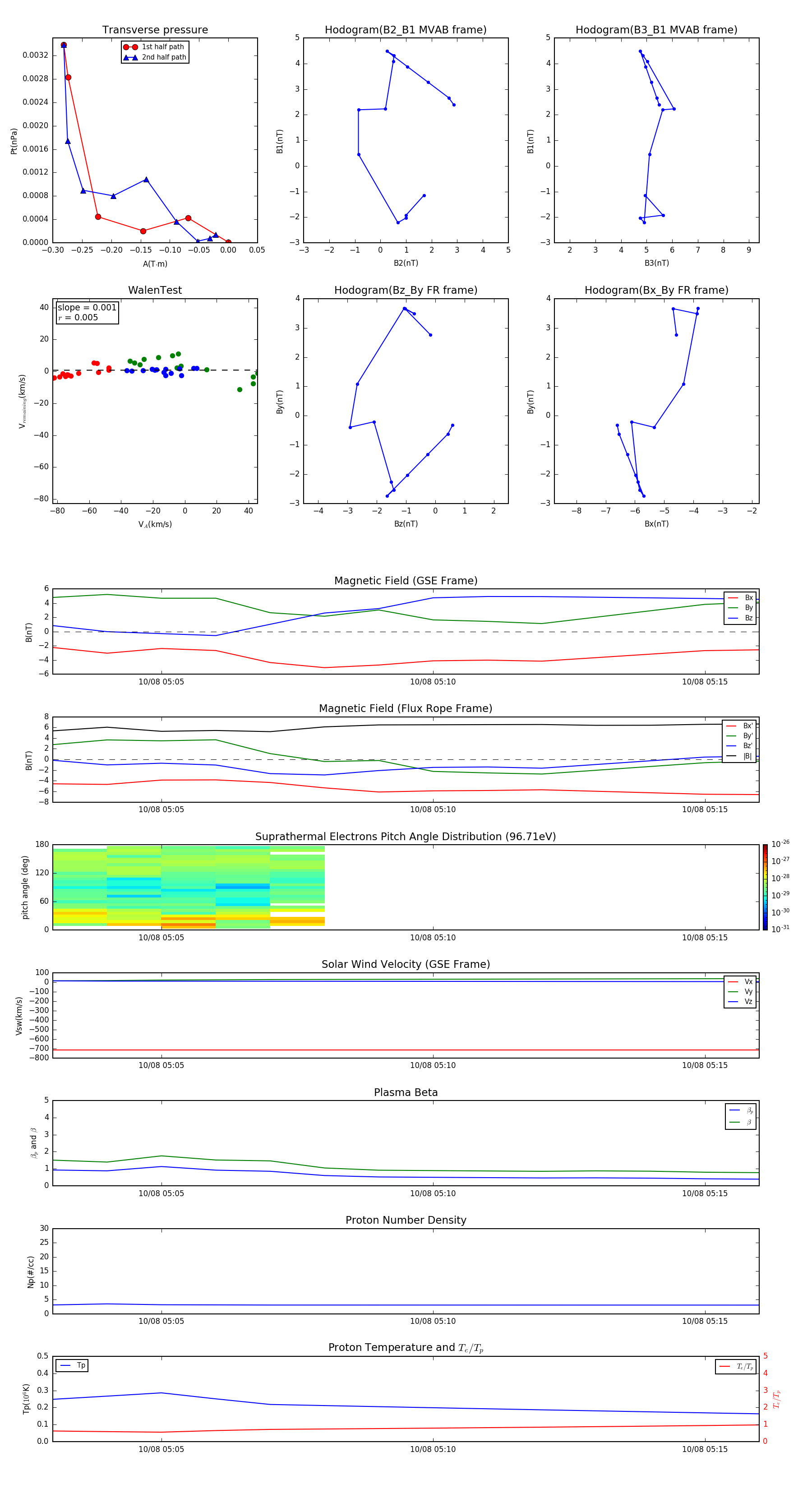Click the 'B2(nT)' x-axis label

406,264
